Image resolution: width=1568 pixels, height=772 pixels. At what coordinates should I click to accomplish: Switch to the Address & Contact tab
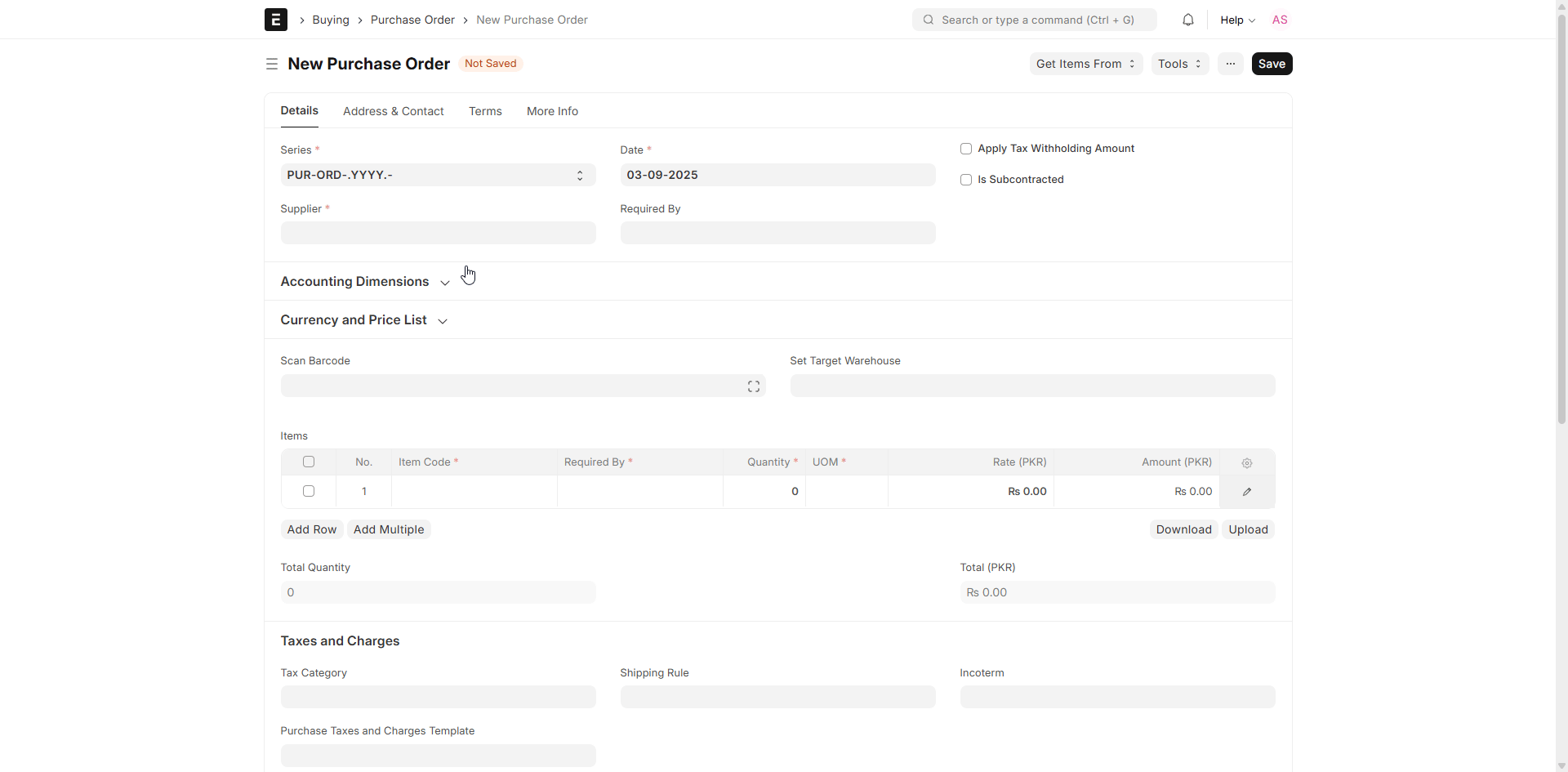coord(393,111)
